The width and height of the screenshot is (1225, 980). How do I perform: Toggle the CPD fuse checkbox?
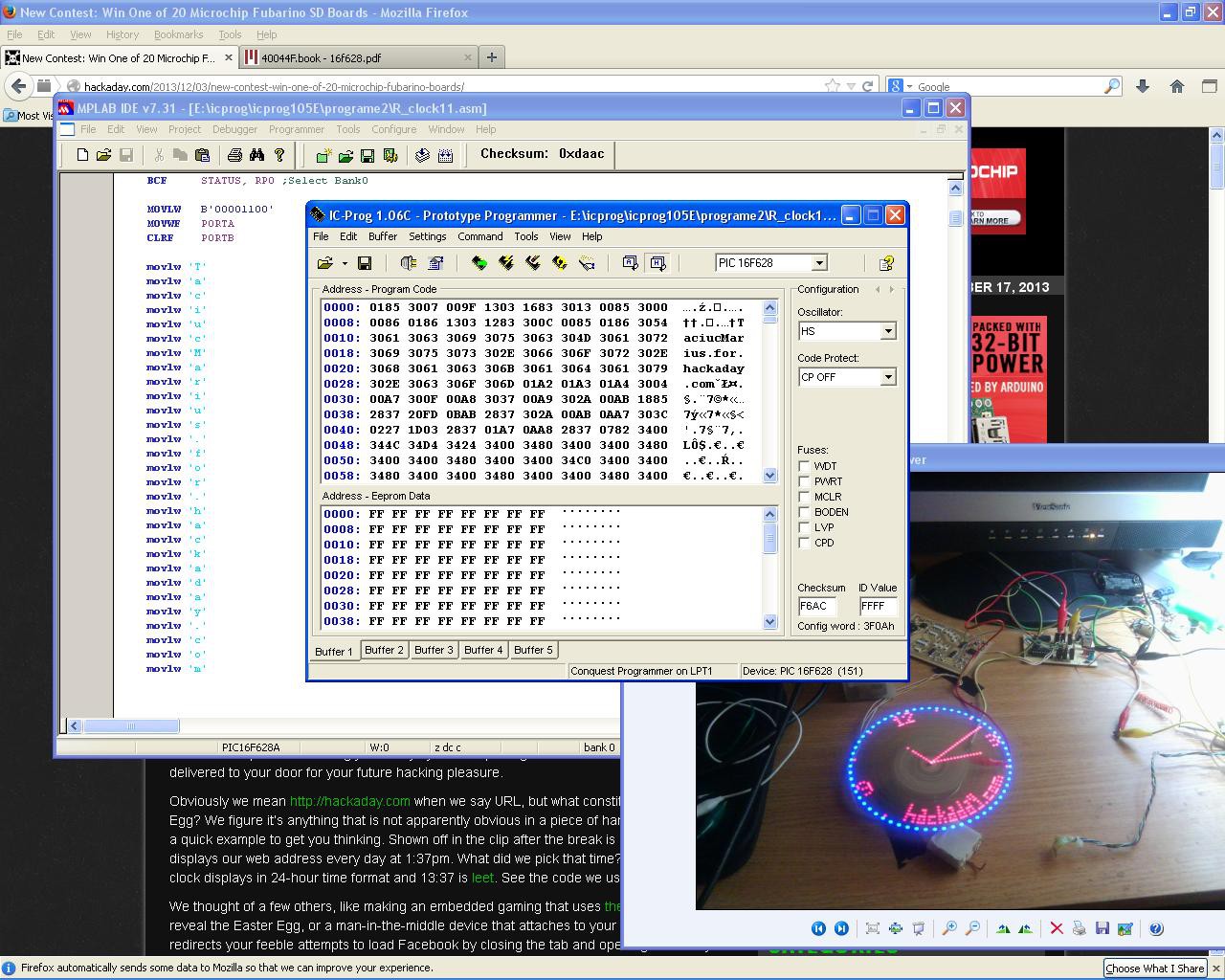pyautogui.click(x=804, y=543)
